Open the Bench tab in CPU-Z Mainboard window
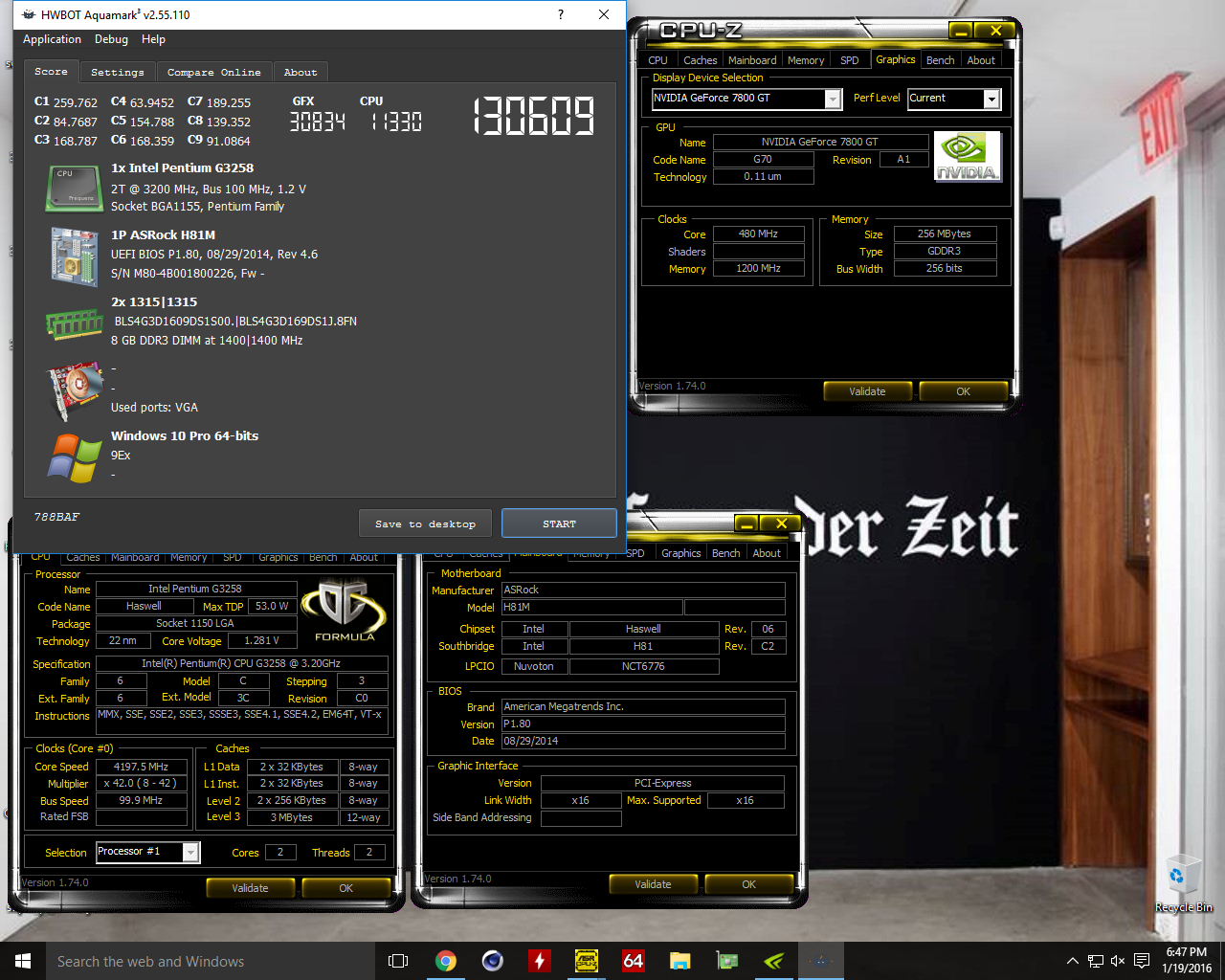 point(726,553)
